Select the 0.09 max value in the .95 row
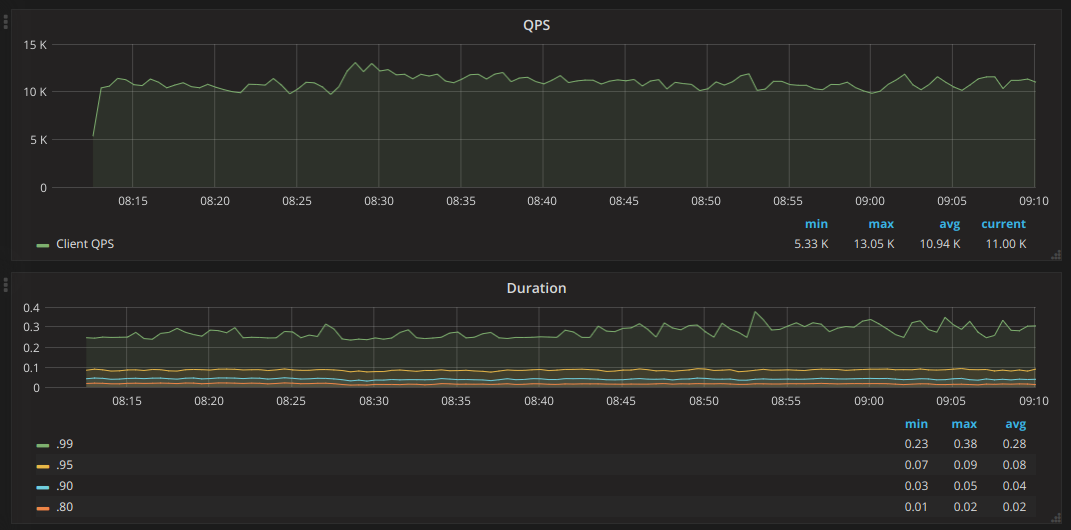The width and height of the screenshot is (1071, 530). [x=965, y=465]
